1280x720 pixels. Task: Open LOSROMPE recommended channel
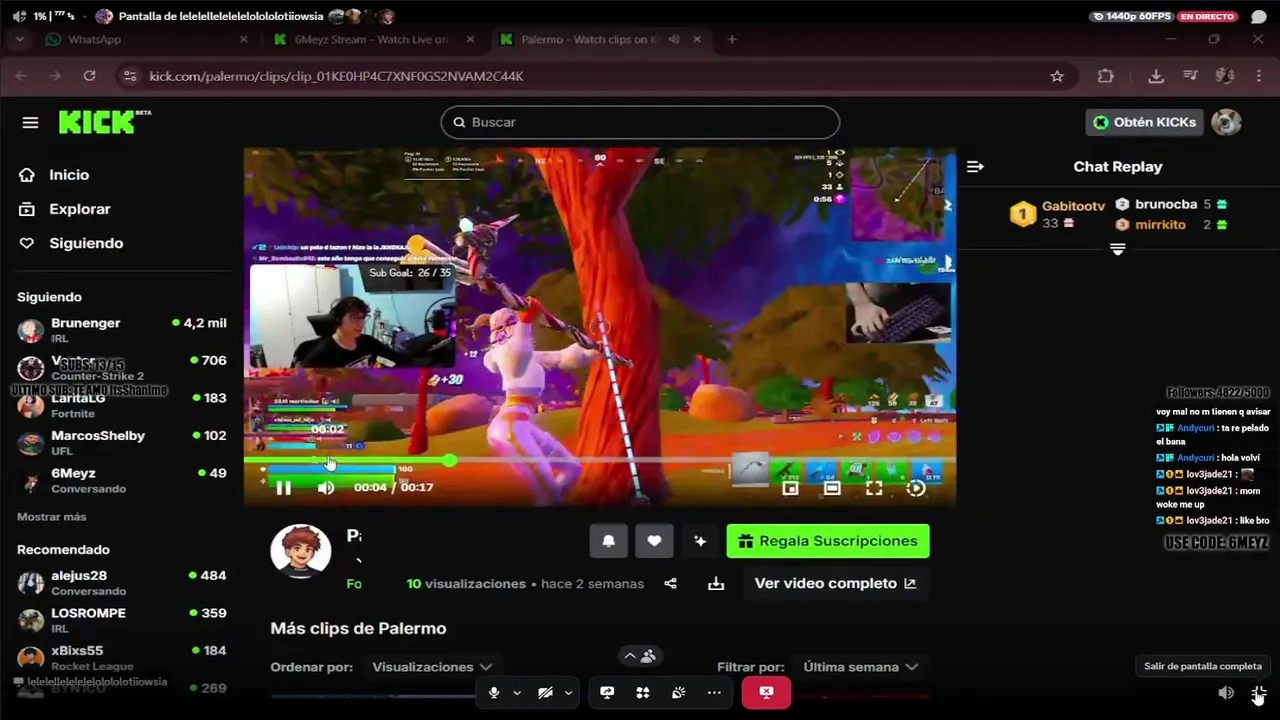coord(122,620)
